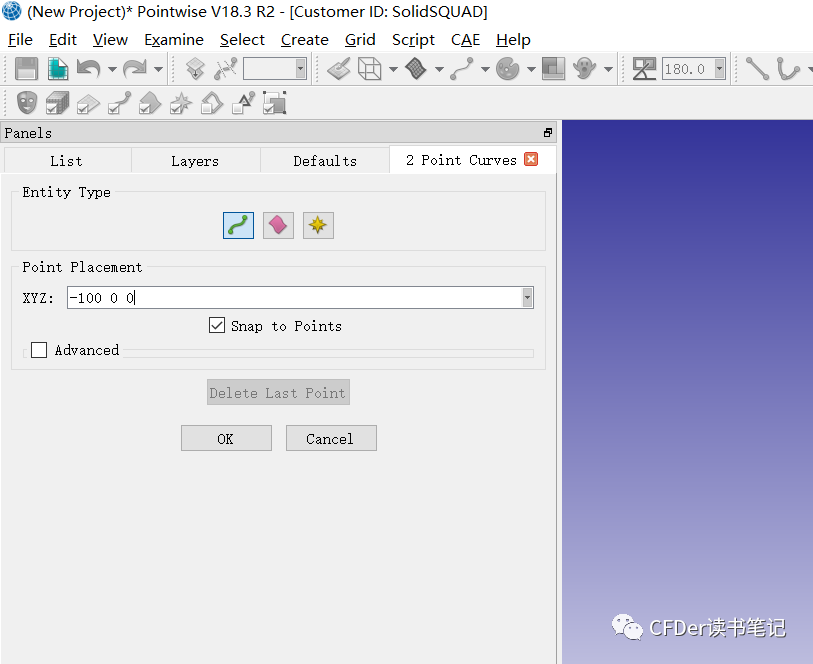Open the Select menu

click(x=242, y=40)
